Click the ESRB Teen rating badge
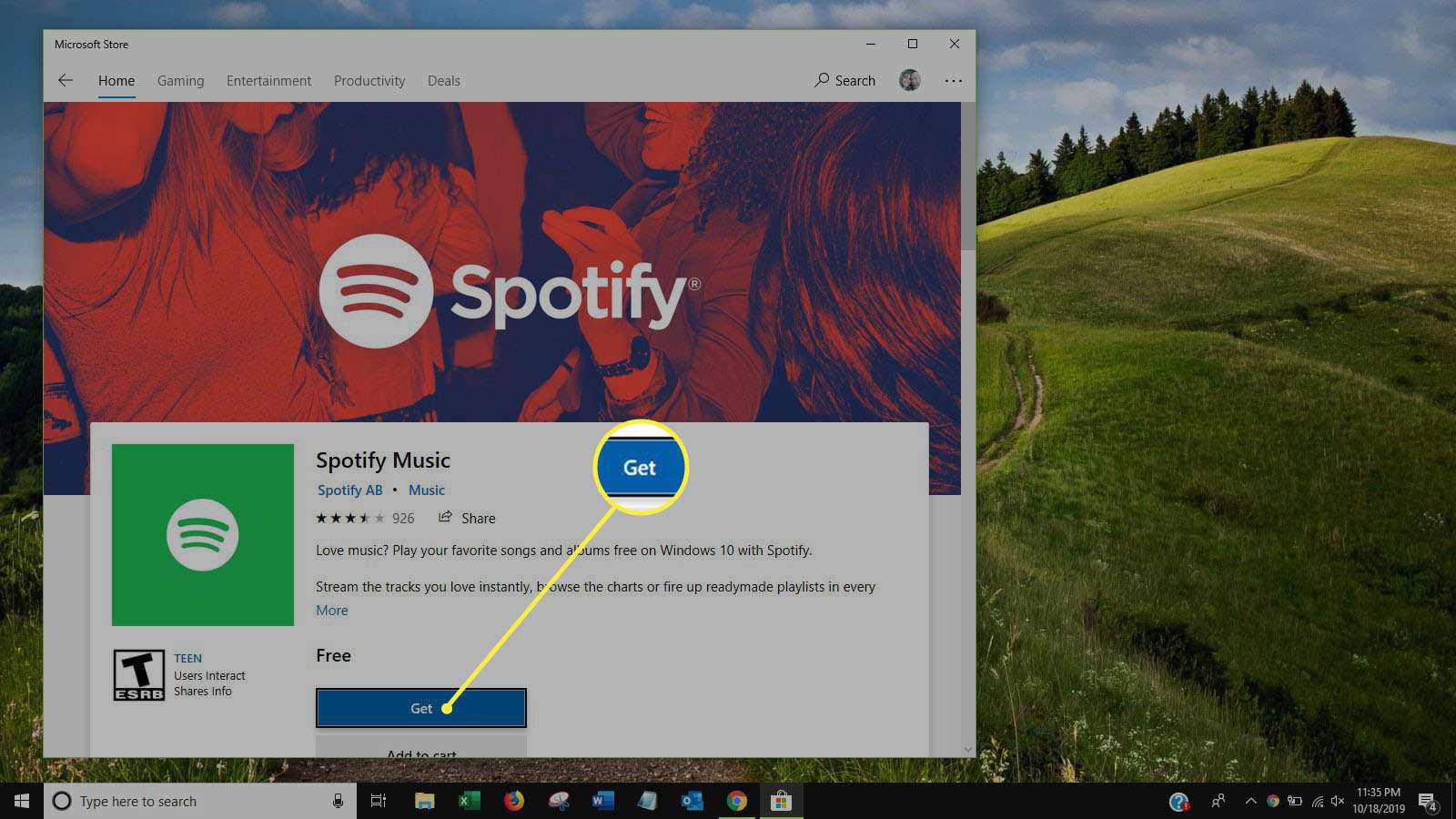 click(x=138, y=675)
